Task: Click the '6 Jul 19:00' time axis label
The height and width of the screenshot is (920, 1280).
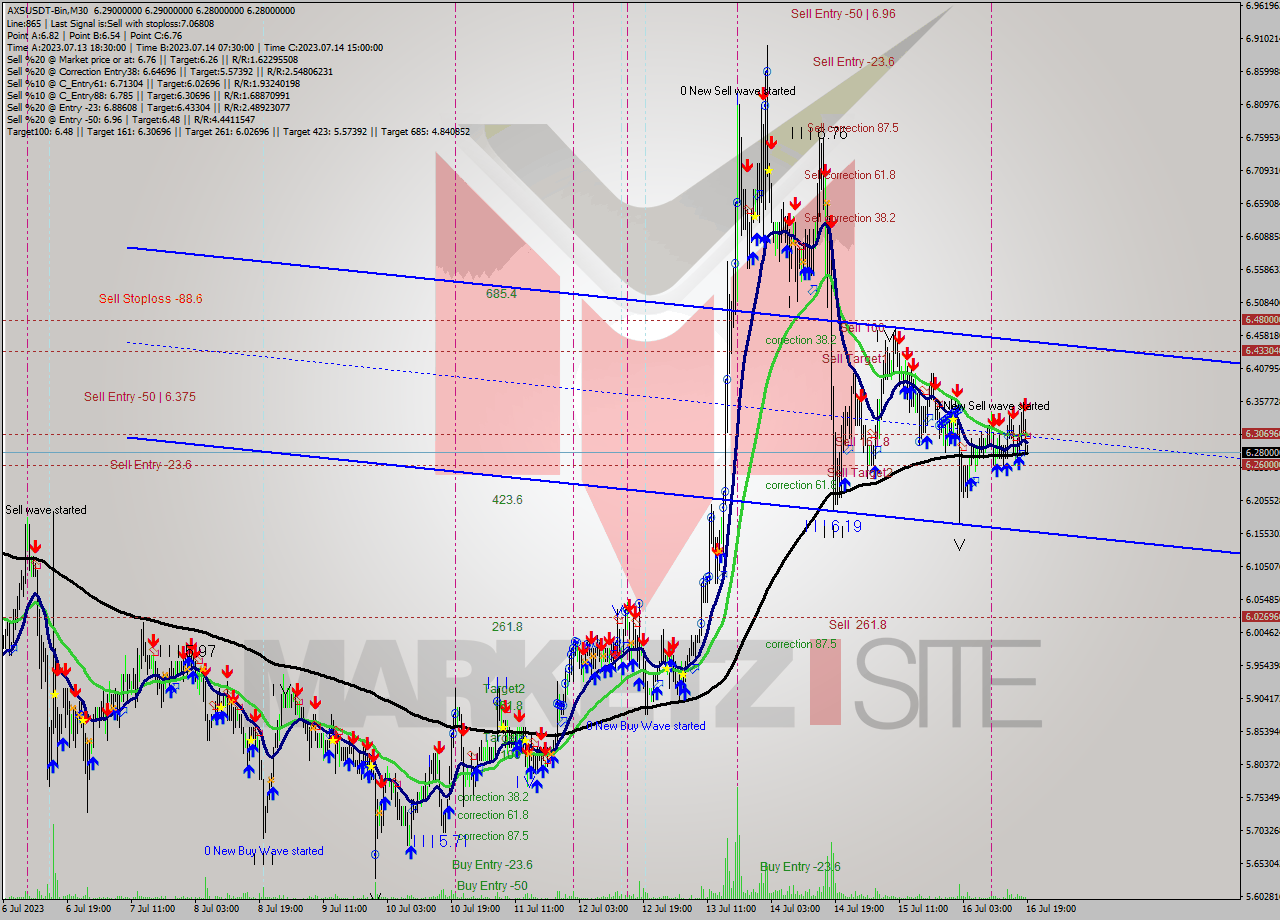Action: (x=88, y=909)
